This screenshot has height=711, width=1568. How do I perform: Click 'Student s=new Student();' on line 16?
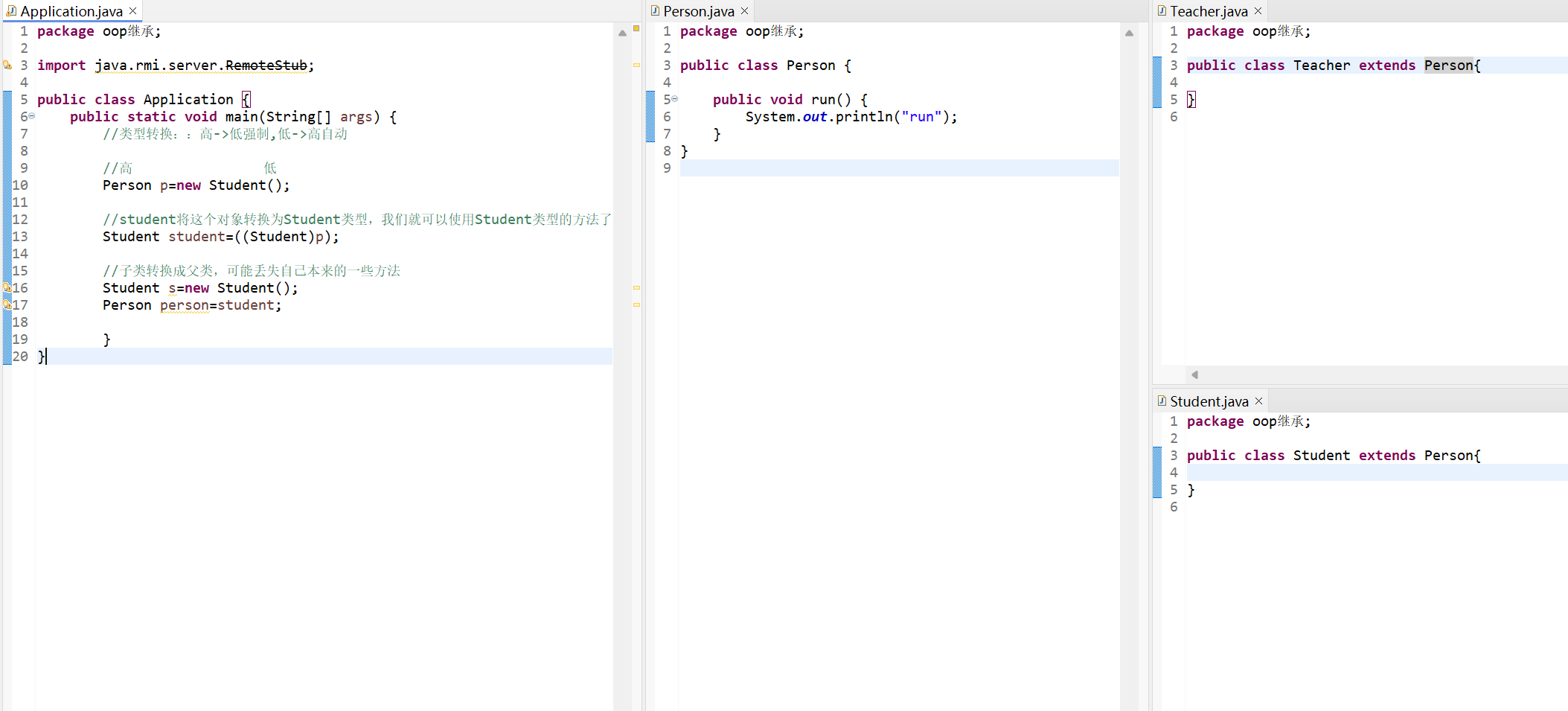click(x=200, y=288)
